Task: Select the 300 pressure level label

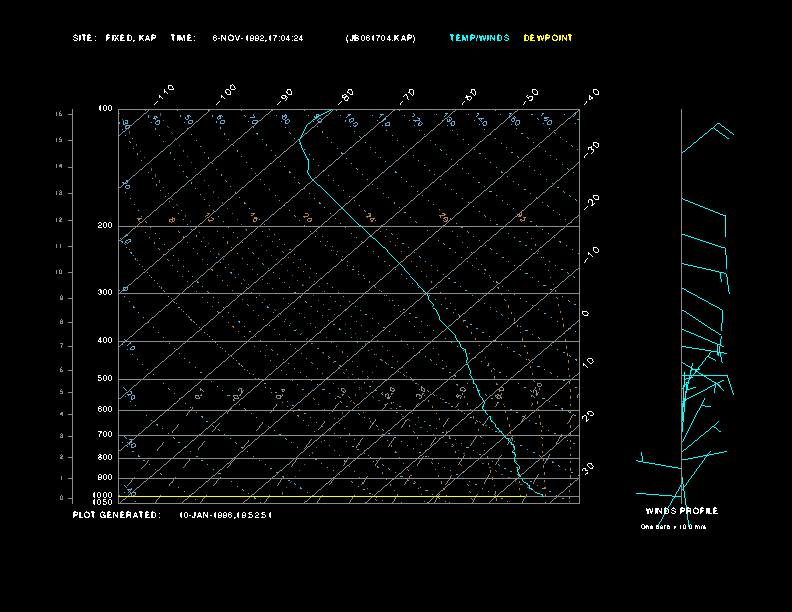Action: pyautogui.click(x=104, y=293)
